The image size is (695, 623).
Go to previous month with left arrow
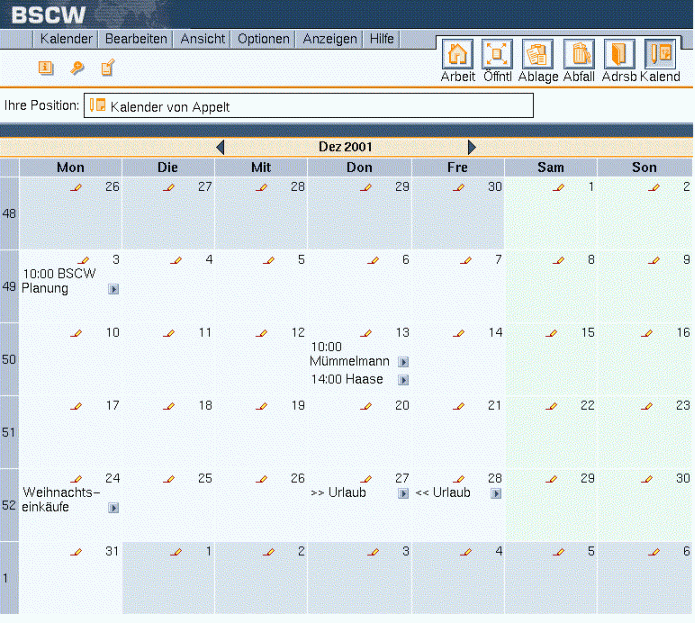click(x=220, y=147)
